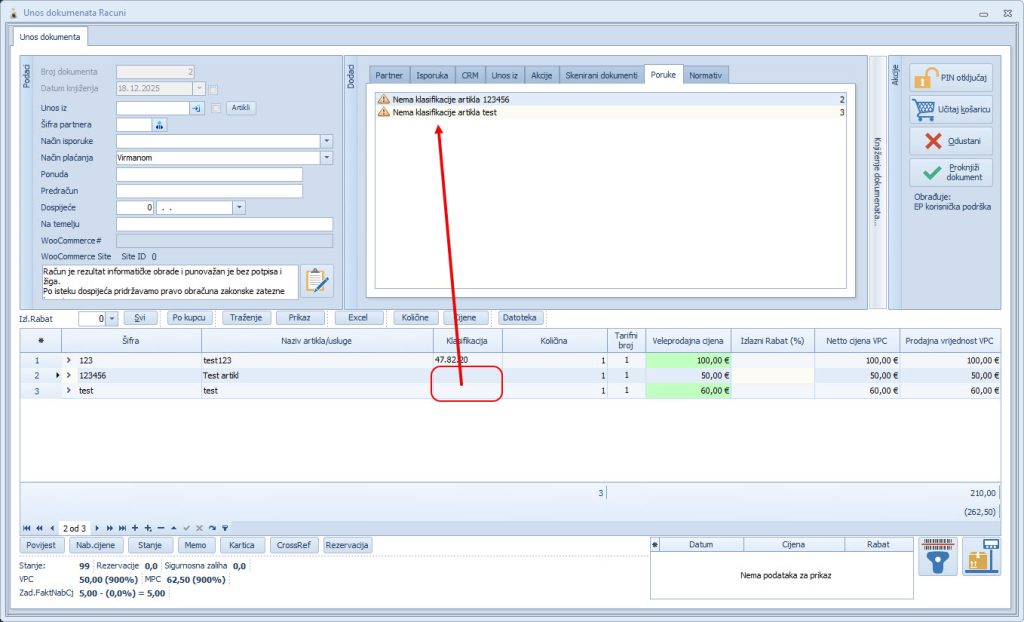Viewport: 1024px width, 622px height.
Task: Click the Excel button
Action: coord(359,318)
